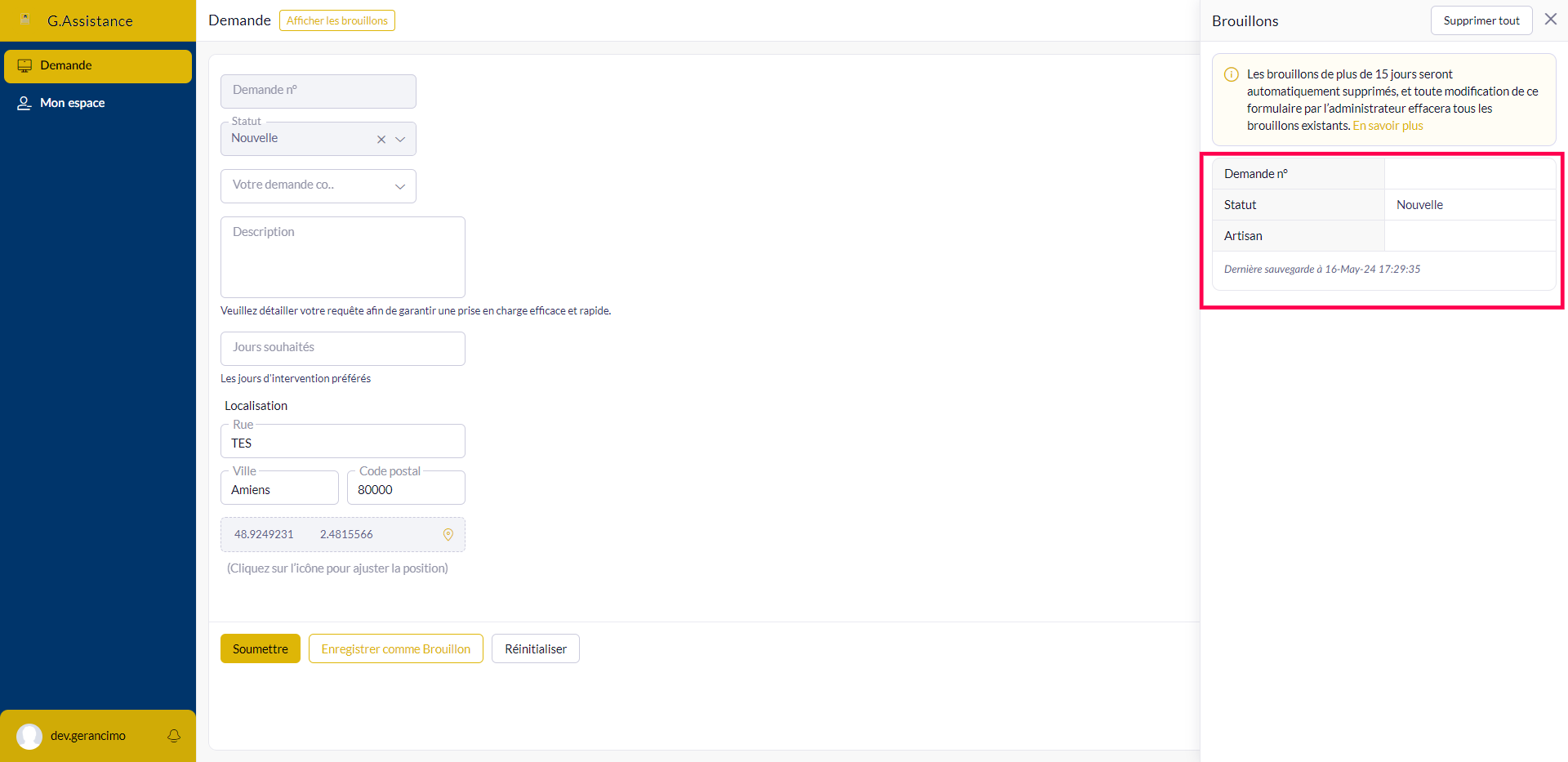
Task: Click the Ville field with Amiens
Action: pos(279,488)
